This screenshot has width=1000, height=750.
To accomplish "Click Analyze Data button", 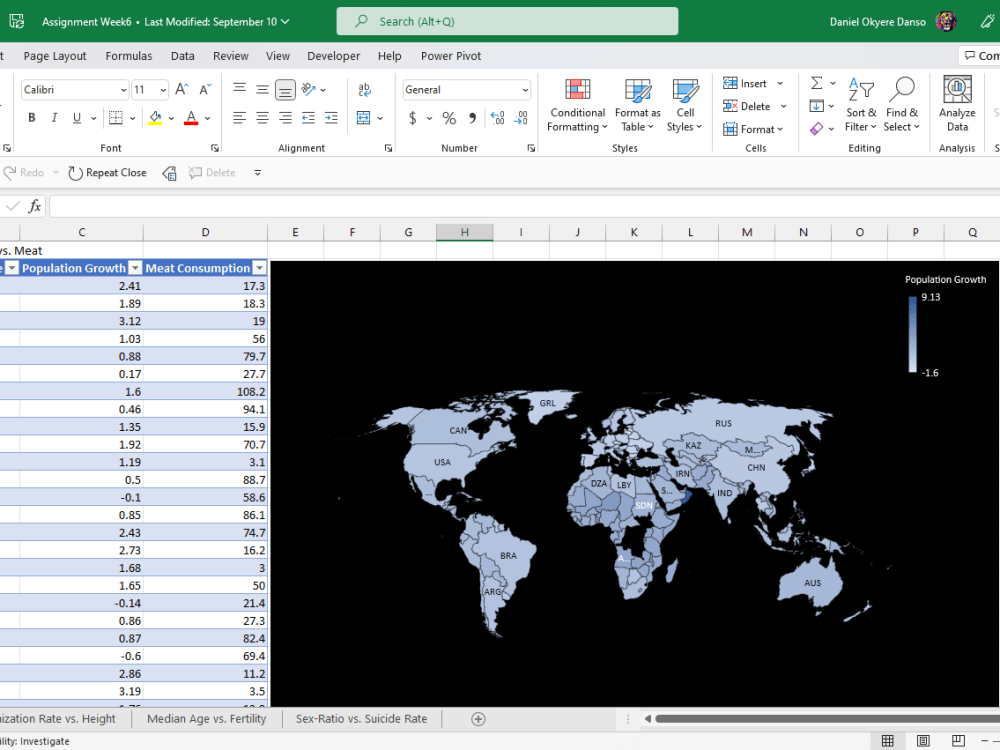I will pyautogui.click(x=957, y=105).
